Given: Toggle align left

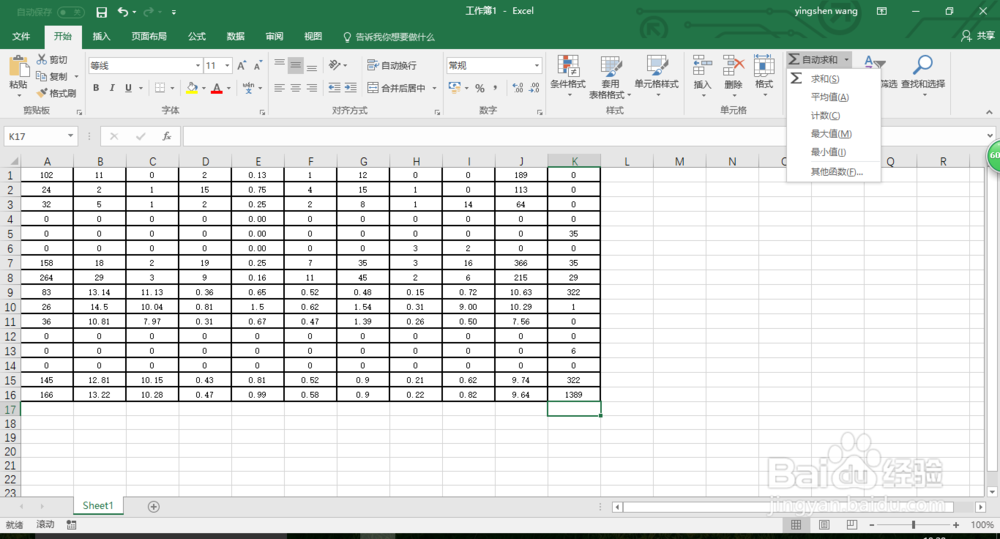Looking at the screenshot, I should click(x=279, y=88).
